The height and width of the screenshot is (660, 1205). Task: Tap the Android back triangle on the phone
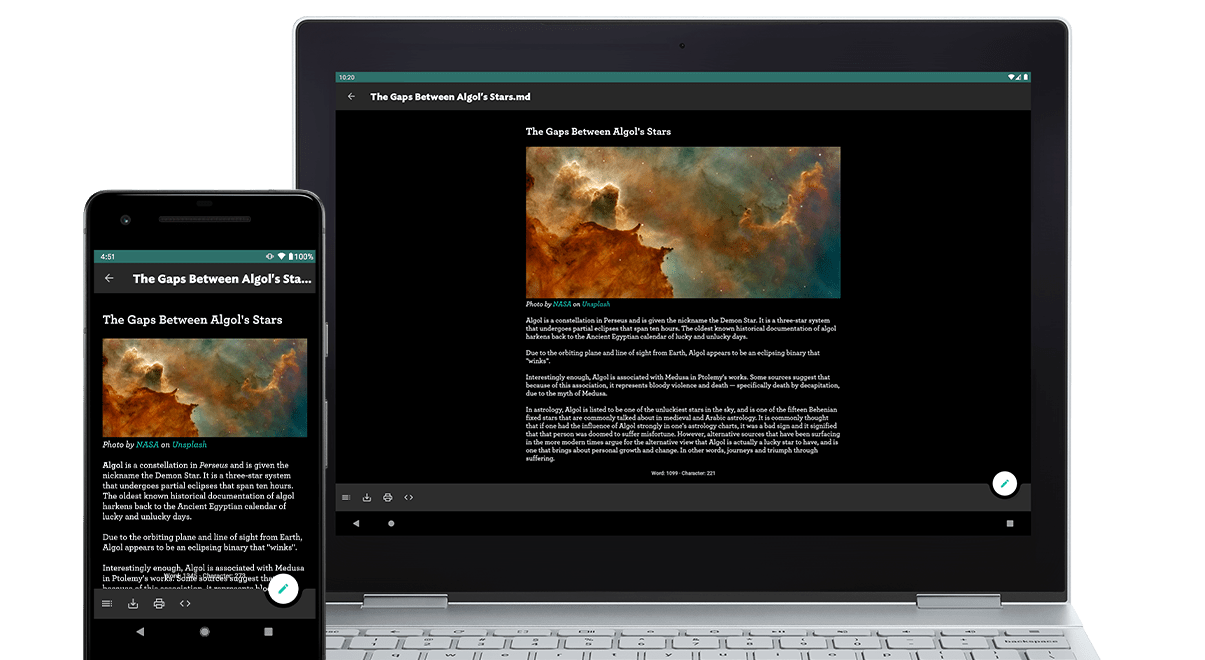[140, 632]
